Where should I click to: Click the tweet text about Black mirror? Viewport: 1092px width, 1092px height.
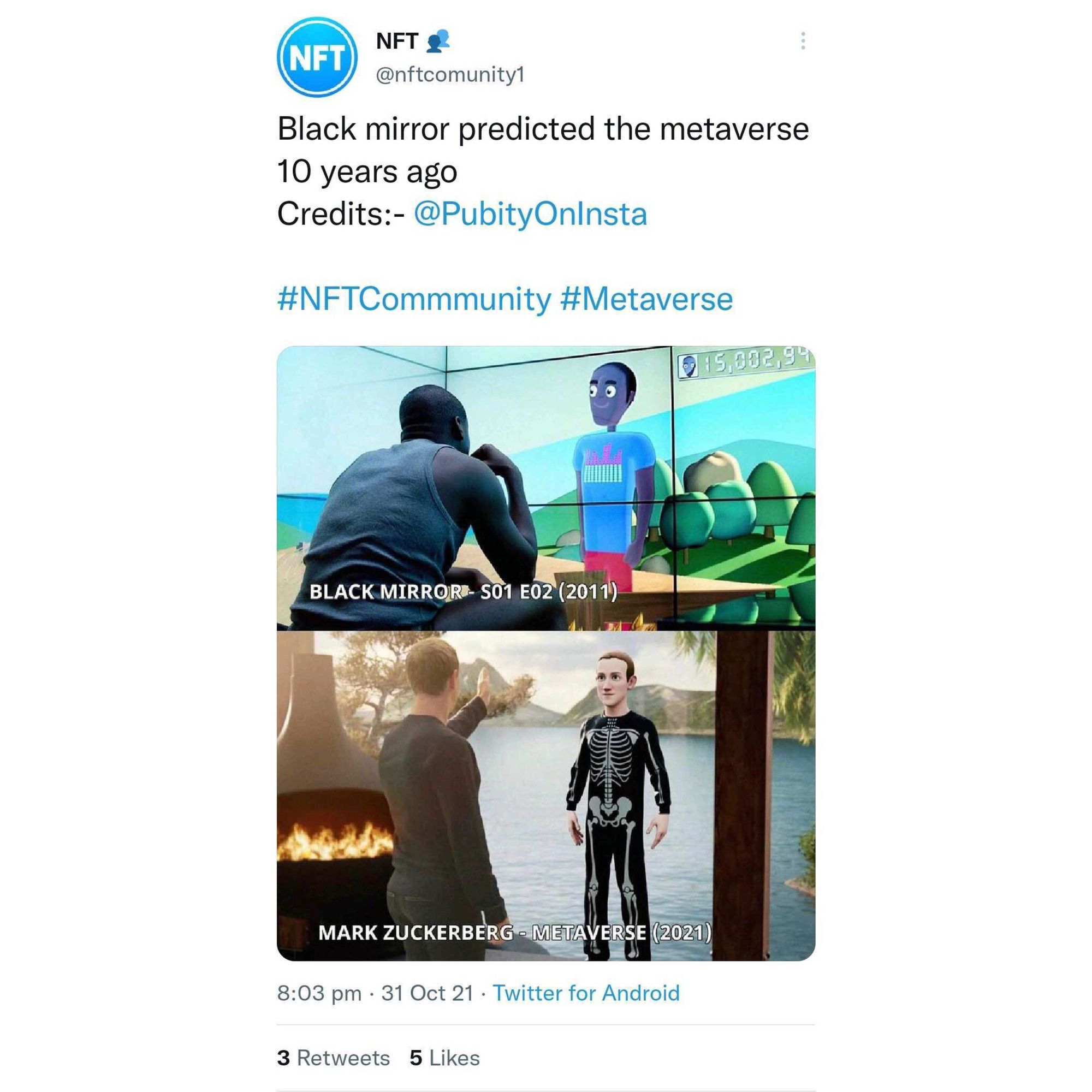(543, 150)
